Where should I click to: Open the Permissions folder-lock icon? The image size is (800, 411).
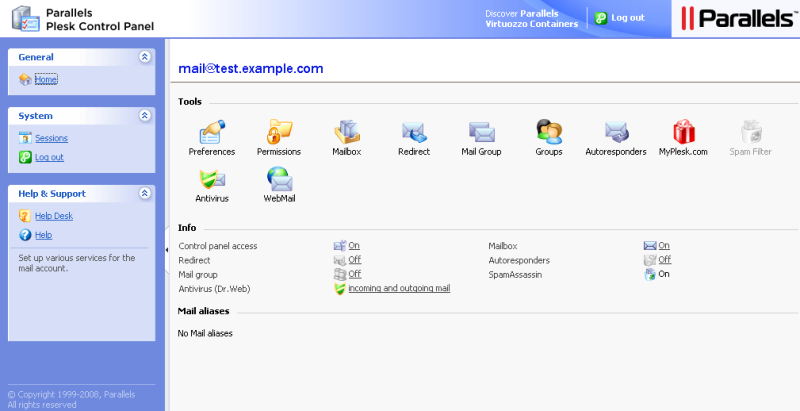pos(279,132)
